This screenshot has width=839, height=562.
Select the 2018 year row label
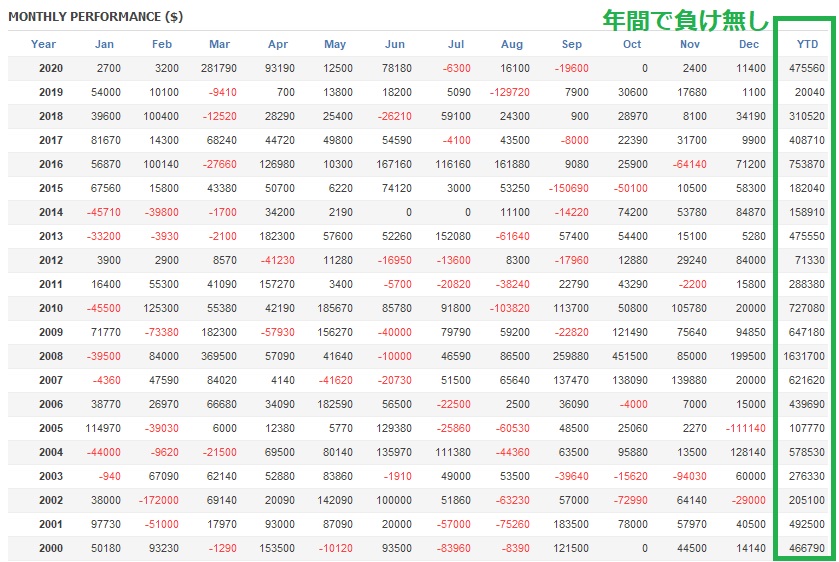pos(51,116)
